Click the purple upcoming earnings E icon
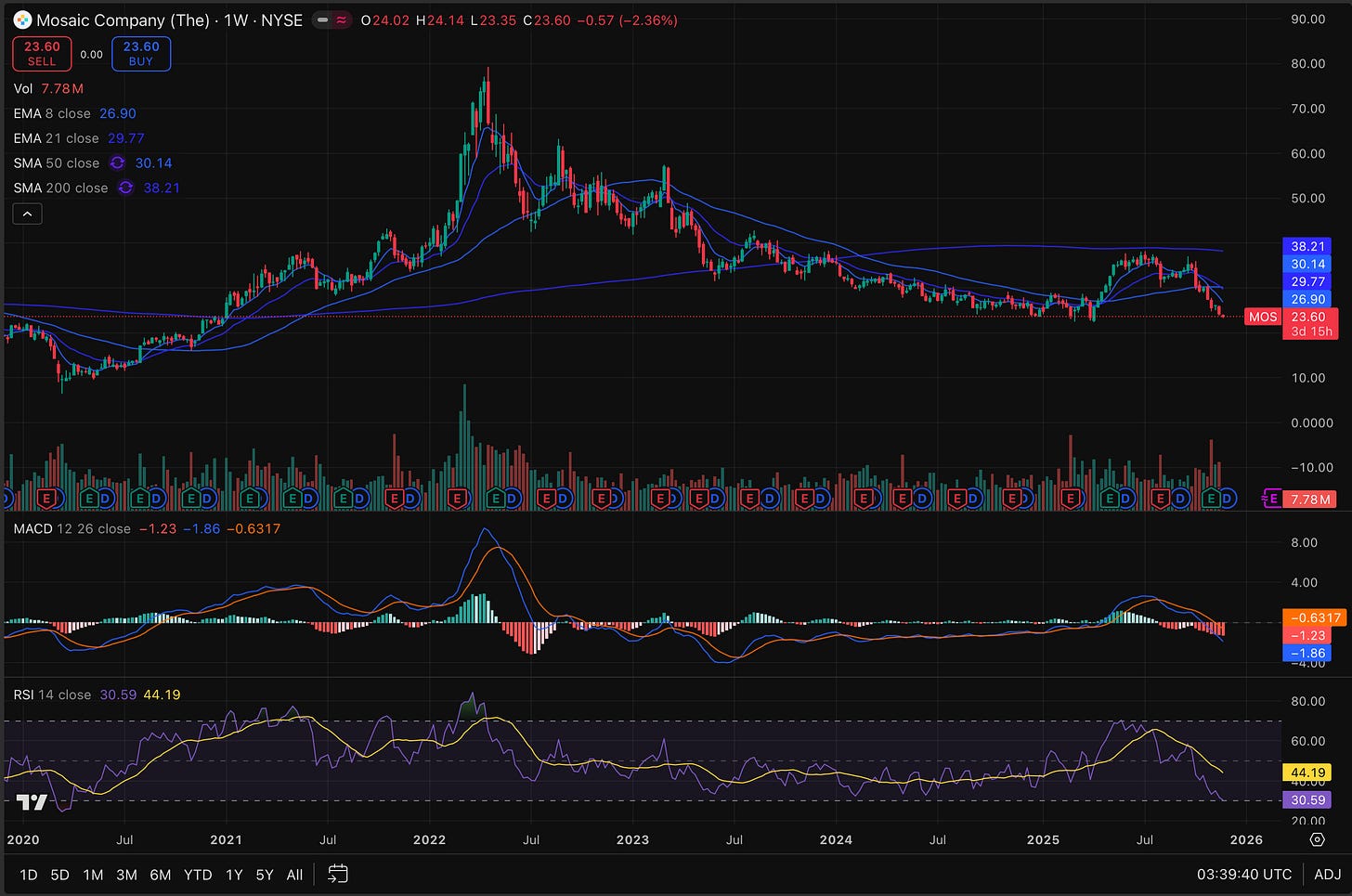Viewport: 1352px width, 896px height. coord(1272,500)
